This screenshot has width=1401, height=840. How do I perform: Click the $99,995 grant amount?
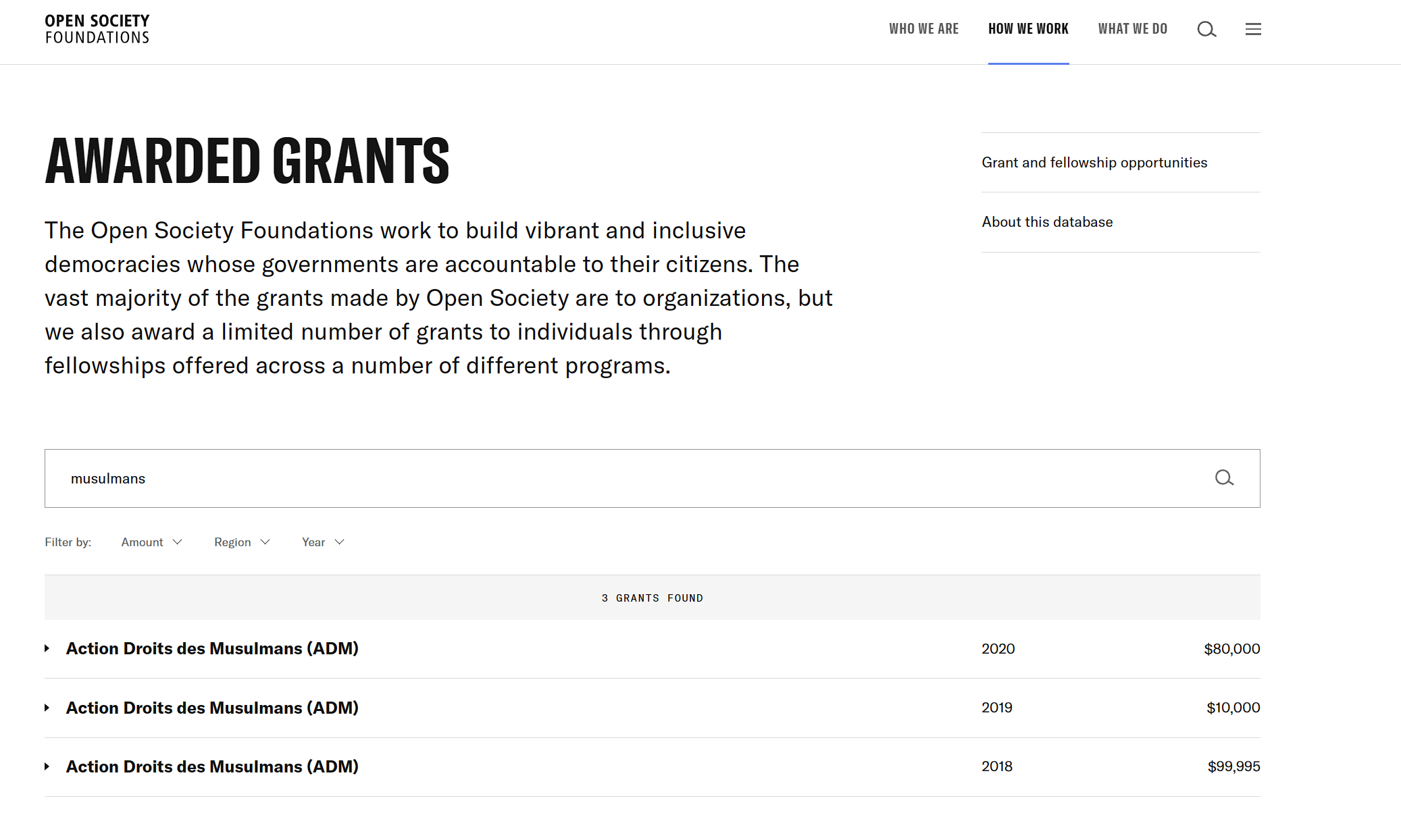tap(1233, 766)
